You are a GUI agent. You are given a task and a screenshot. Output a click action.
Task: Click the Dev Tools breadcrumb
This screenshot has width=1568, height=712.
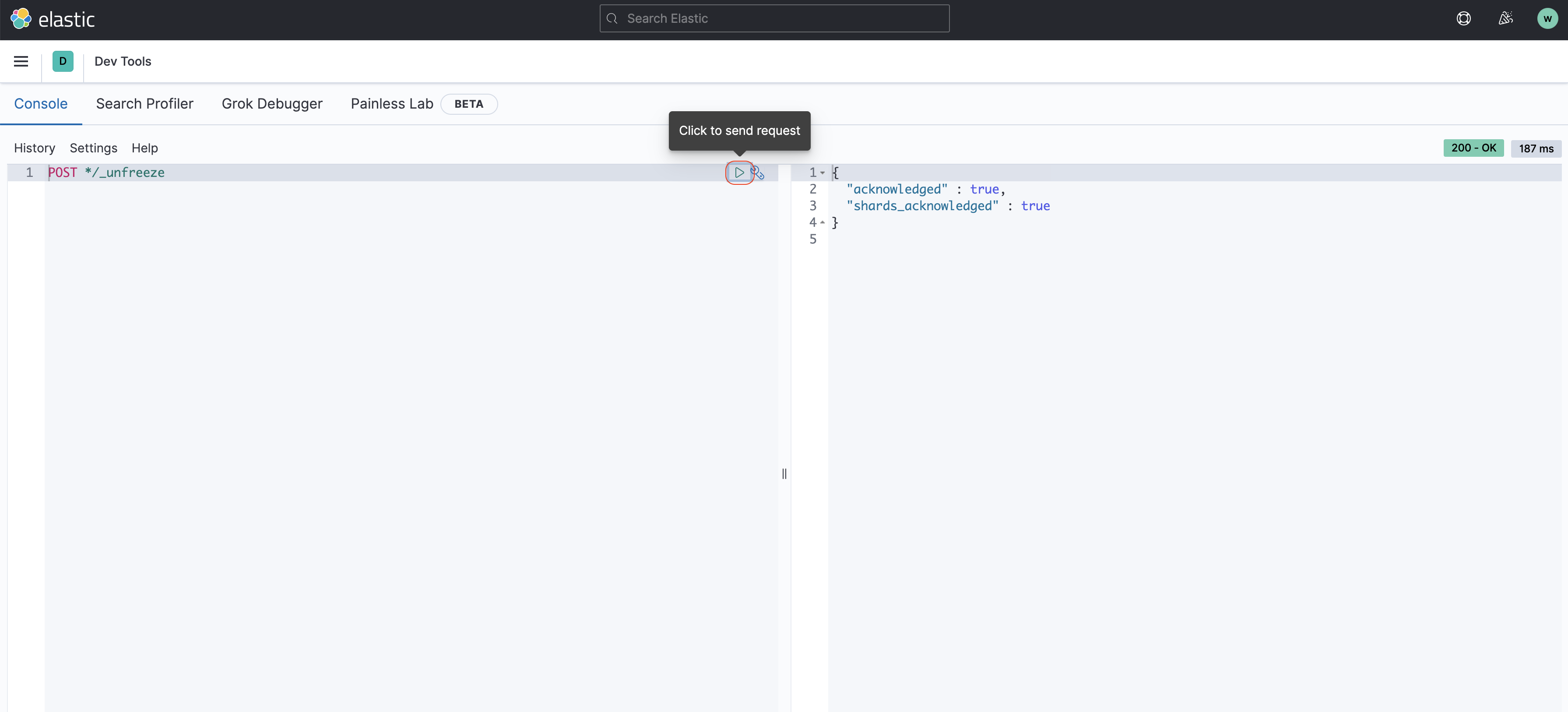click(122, 61)
